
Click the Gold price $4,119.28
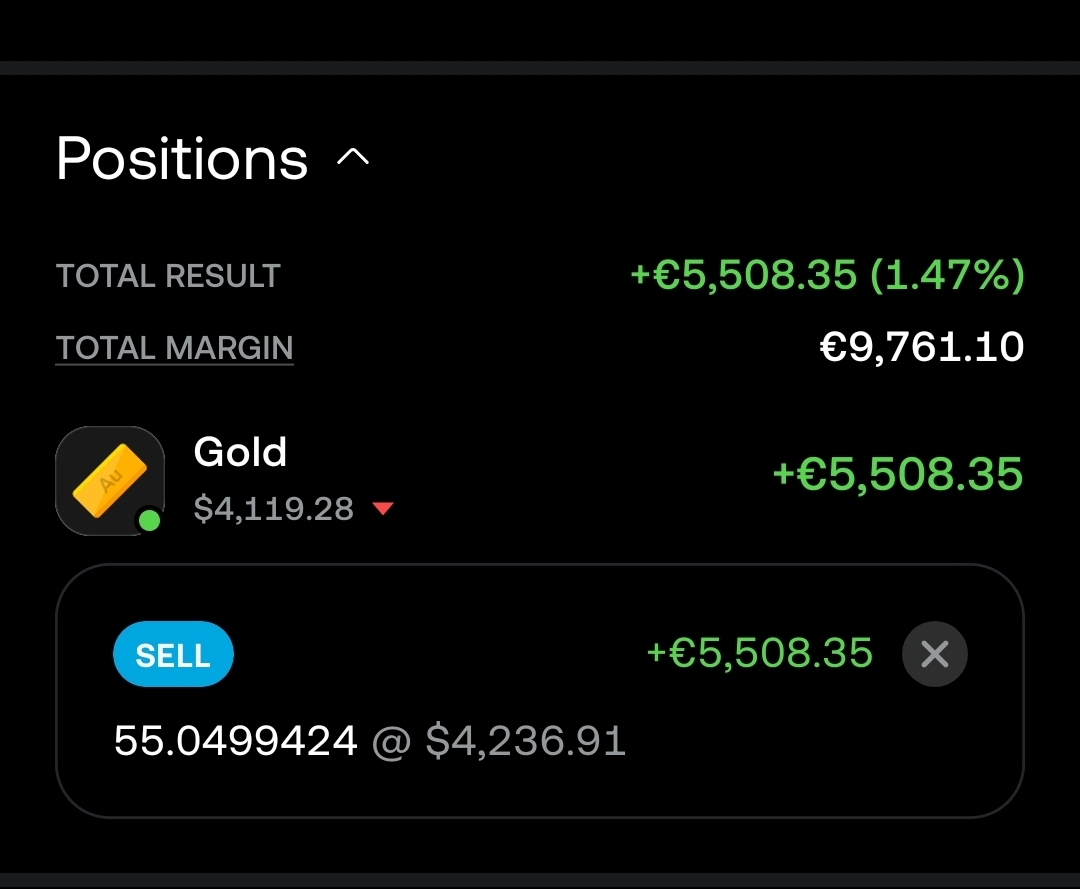point(273,509)
